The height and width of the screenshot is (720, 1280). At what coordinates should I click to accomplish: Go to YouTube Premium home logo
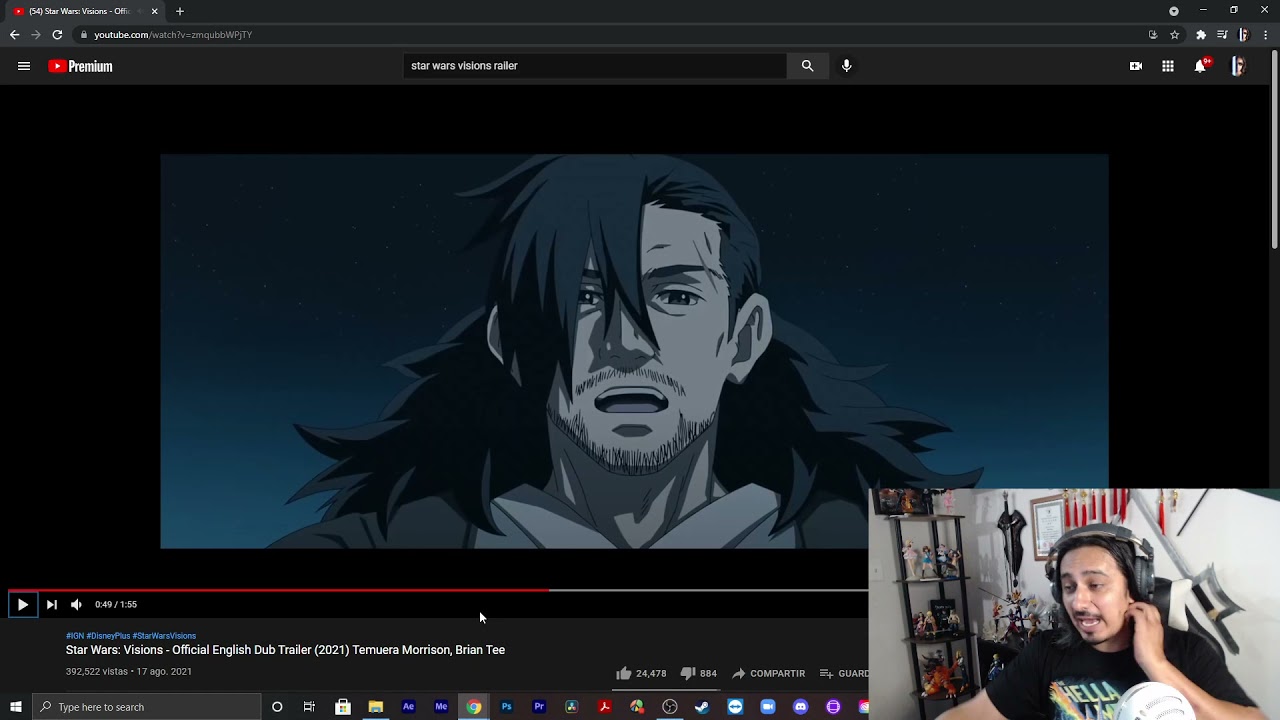click(x=80, y=66)
